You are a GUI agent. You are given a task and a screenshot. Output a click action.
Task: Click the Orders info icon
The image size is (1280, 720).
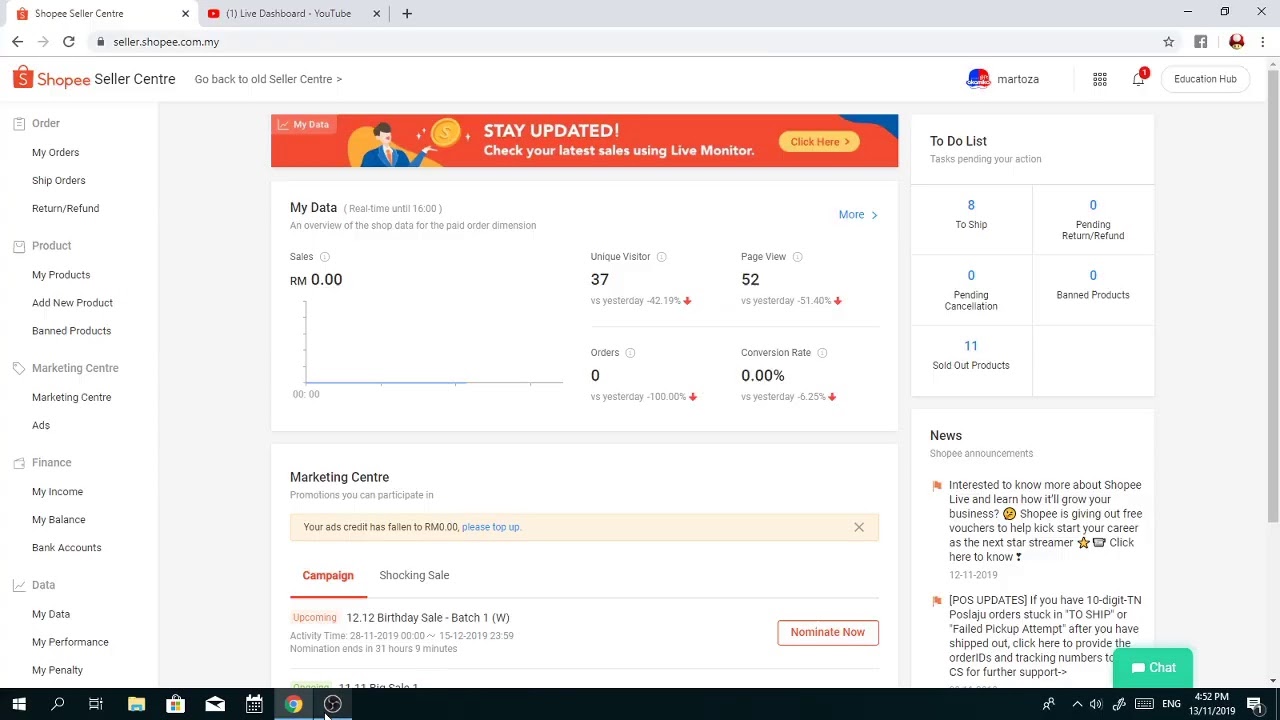point(630,353)
